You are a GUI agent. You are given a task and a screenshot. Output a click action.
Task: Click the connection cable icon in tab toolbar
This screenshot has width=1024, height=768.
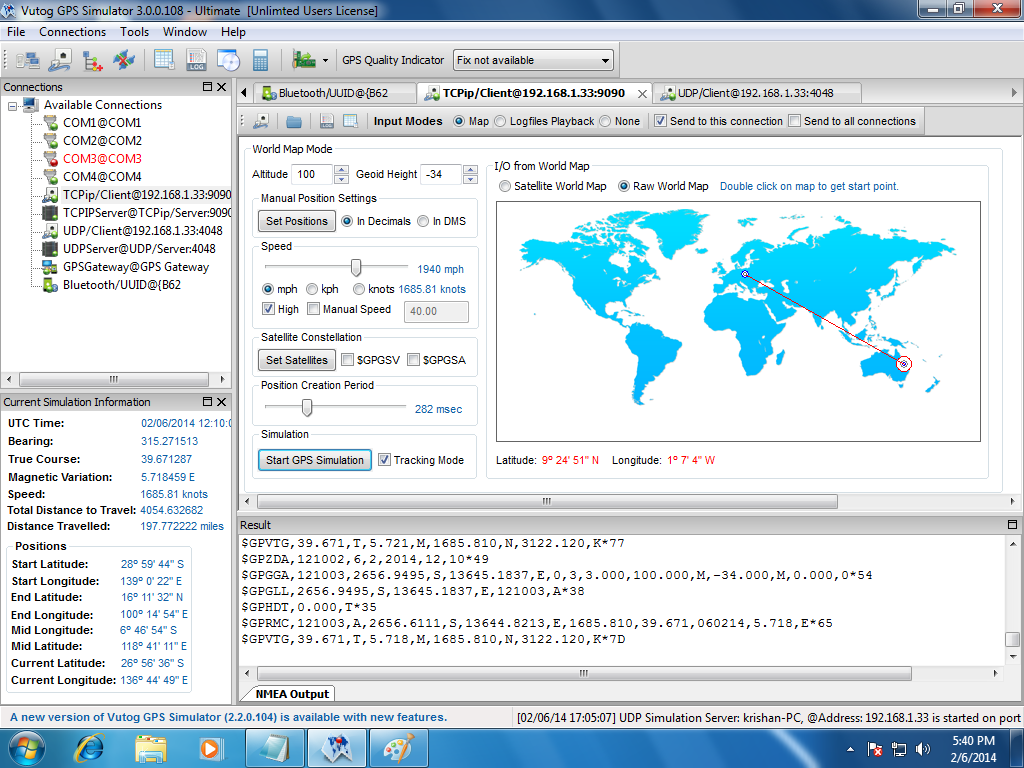261,121
